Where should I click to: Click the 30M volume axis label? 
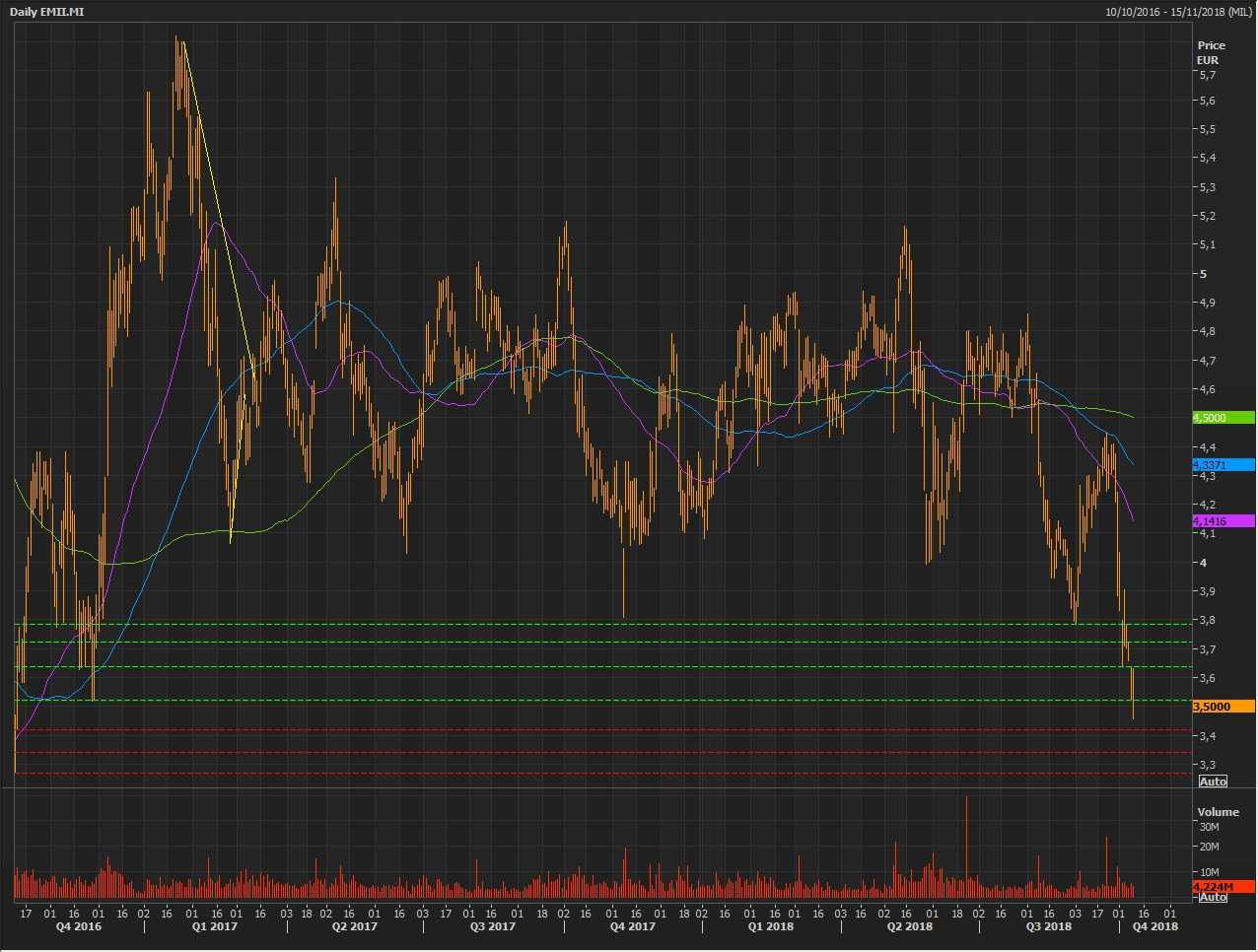point(1209,828)
